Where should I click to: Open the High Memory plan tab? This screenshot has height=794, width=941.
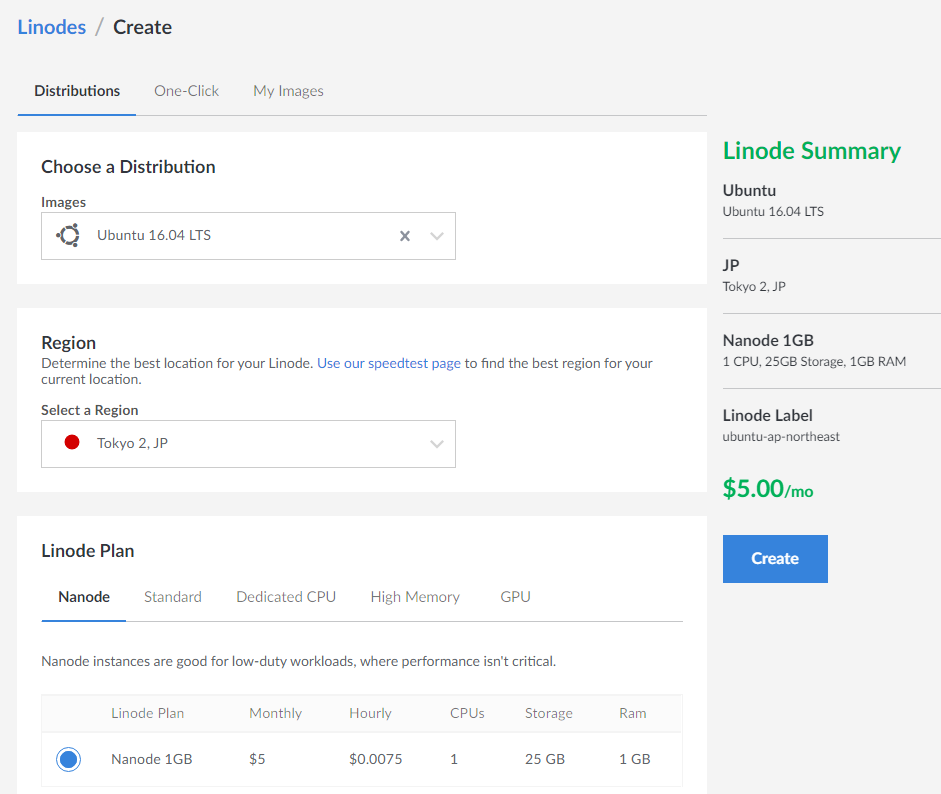(x=415, y=597)
